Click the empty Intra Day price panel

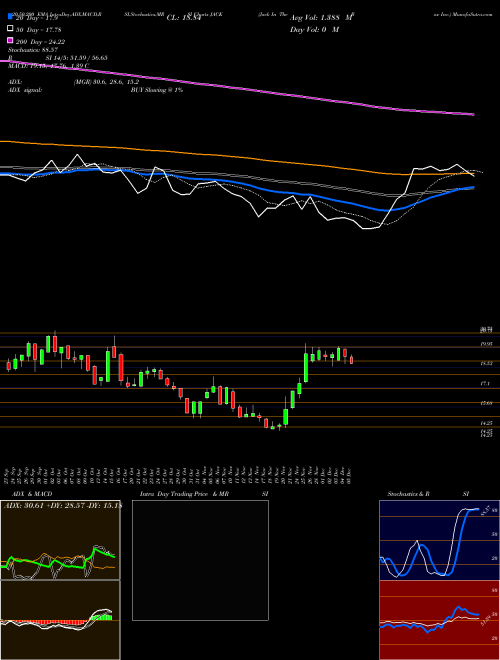click(200, 560)
